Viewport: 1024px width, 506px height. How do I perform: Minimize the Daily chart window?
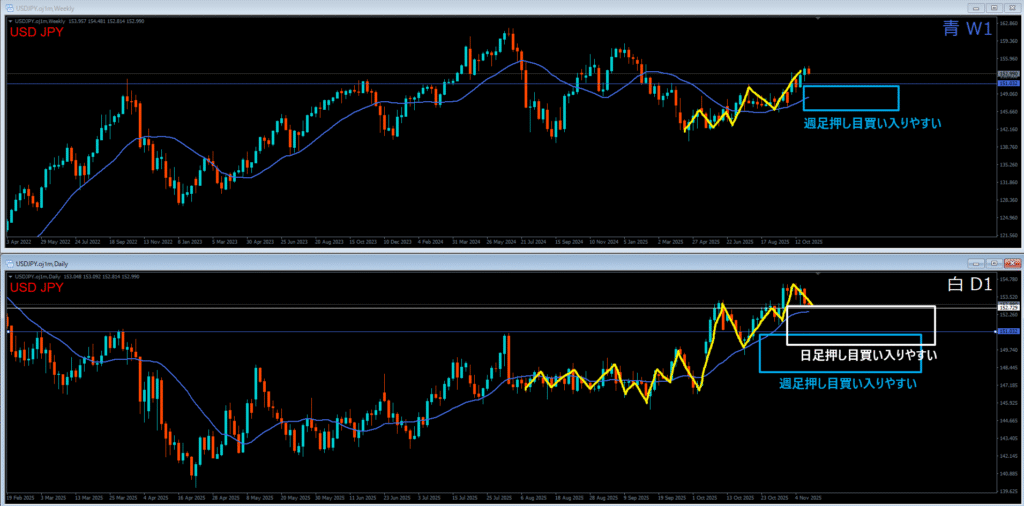point(978,261)
